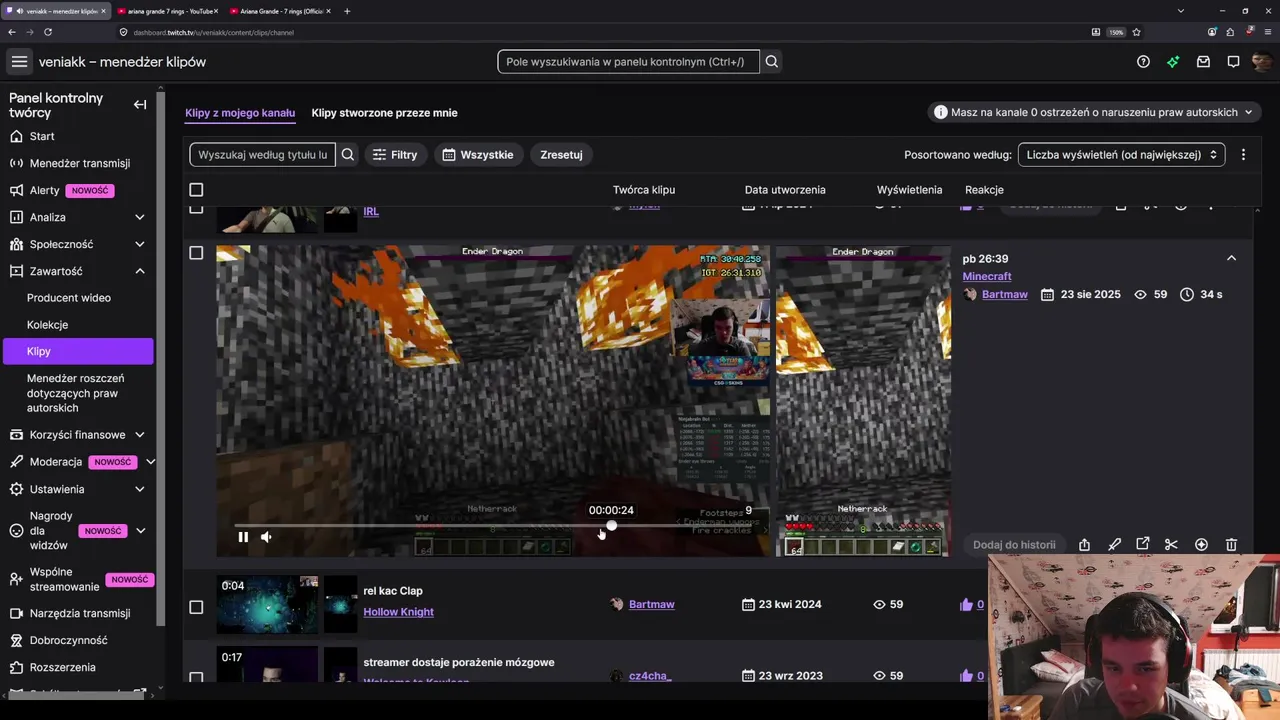Open the rel kac Clap clip thumbnail
The width and height of the screenshot is (1280, 720).
tap(267, 604)
